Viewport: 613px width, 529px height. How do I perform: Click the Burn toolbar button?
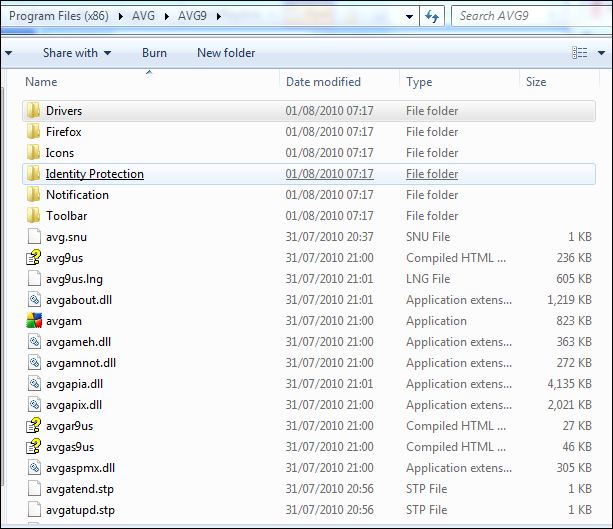[154, 53]
